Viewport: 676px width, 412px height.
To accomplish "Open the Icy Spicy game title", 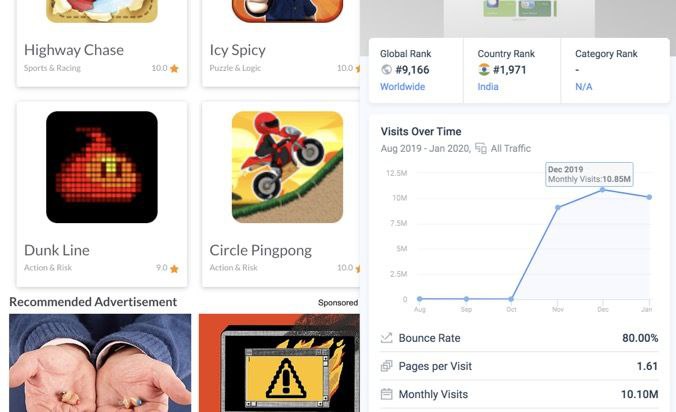I will [238, 50].
